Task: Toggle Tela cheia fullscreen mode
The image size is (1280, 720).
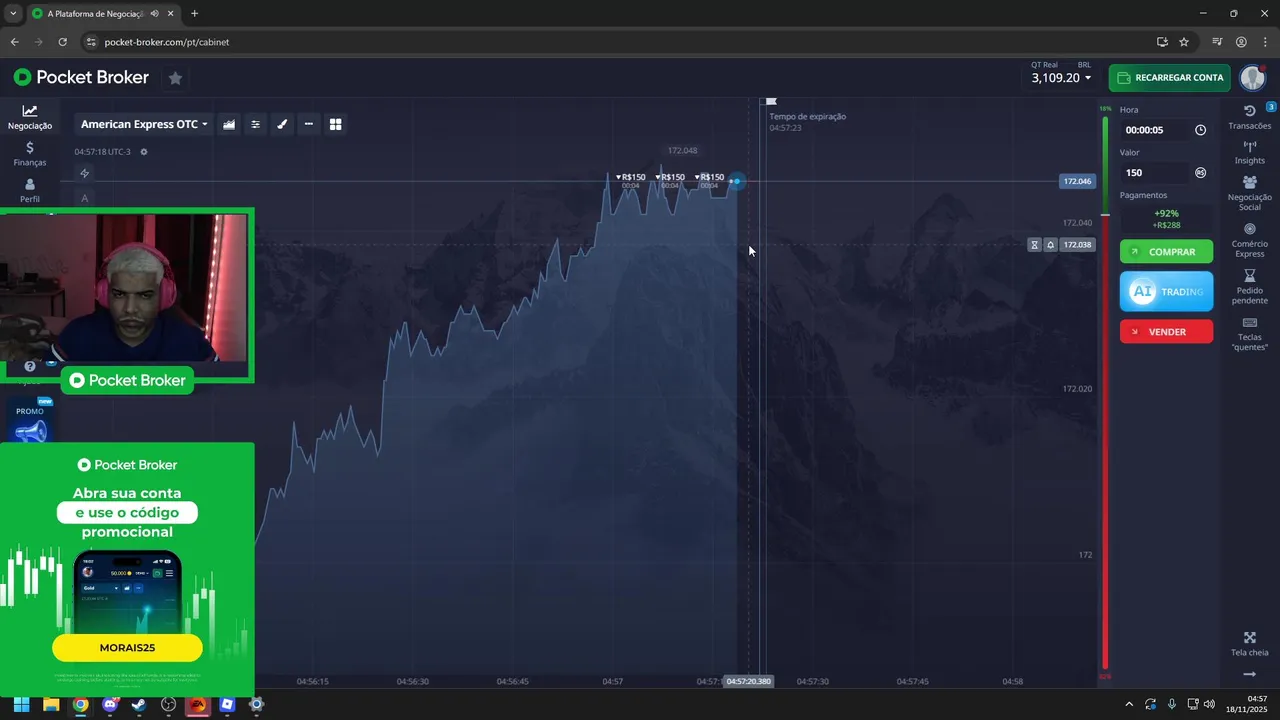Action: [1250, 644]
